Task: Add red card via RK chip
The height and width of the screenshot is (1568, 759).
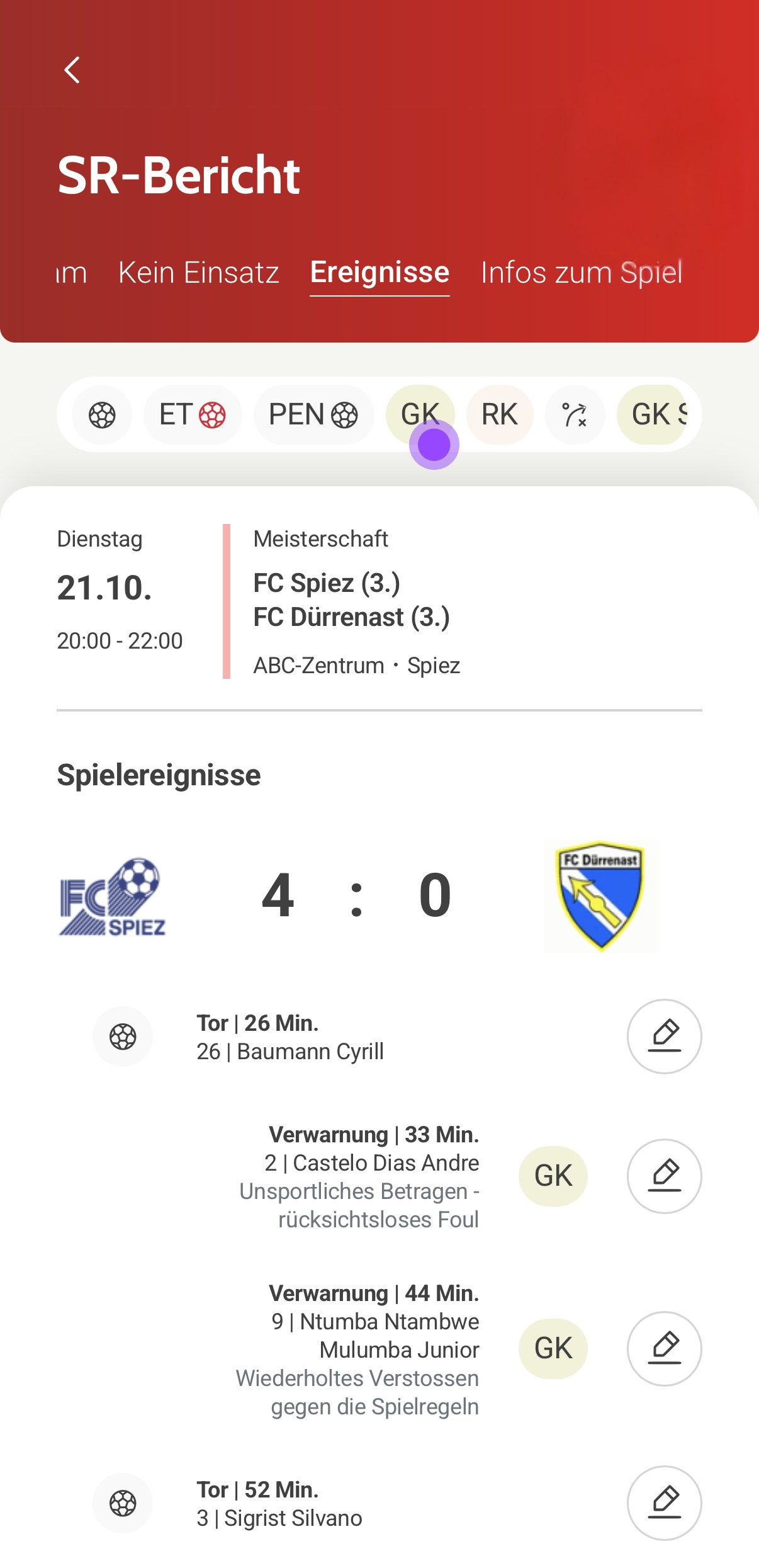Action: 500,415
